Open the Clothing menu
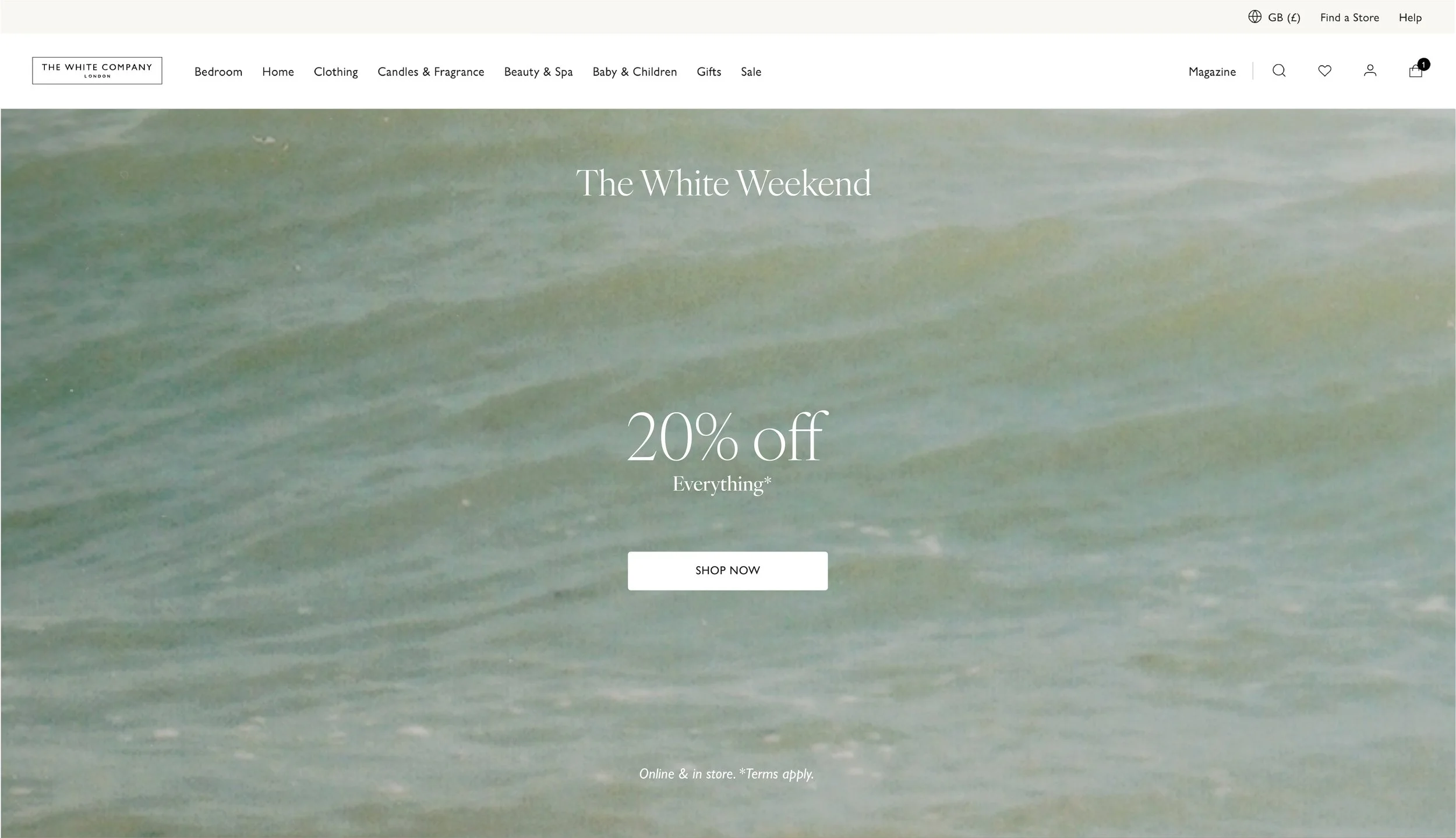1456x838 pixels. [x=336, y=72]
